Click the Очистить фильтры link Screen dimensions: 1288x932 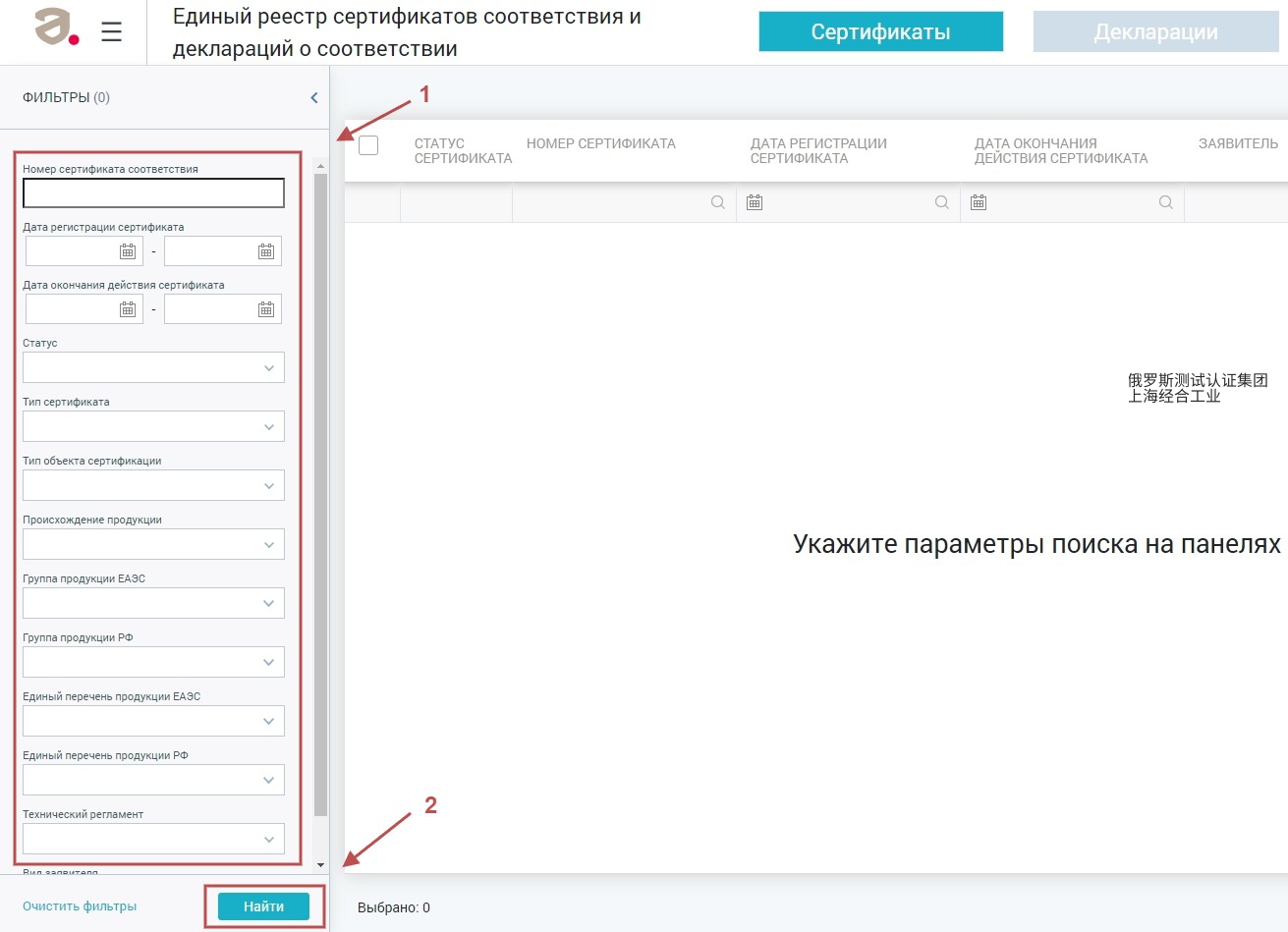coord(80,906)
